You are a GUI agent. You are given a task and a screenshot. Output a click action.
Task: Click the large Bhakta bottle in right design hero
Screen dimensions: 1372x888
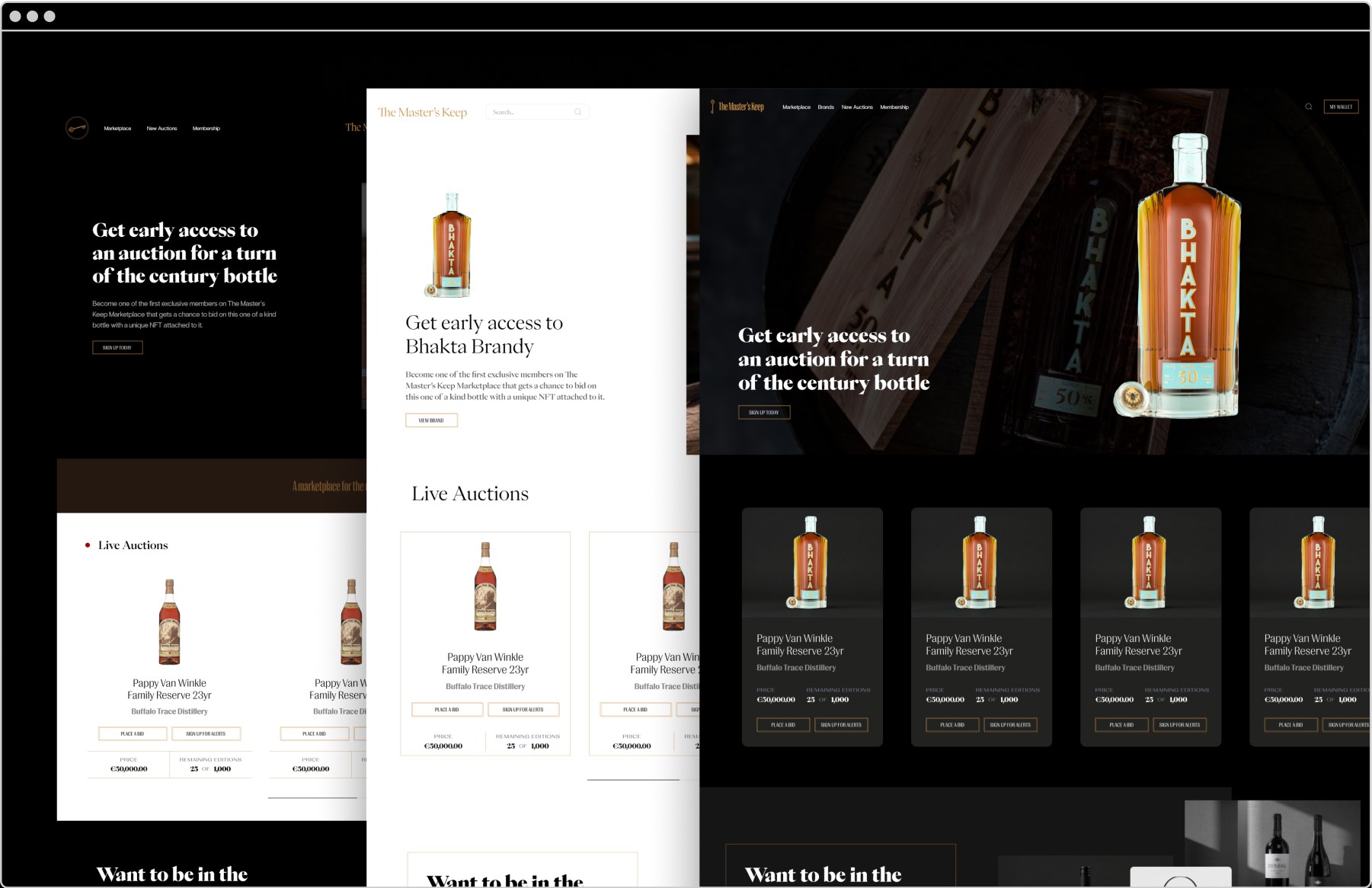click(1179, 276)
